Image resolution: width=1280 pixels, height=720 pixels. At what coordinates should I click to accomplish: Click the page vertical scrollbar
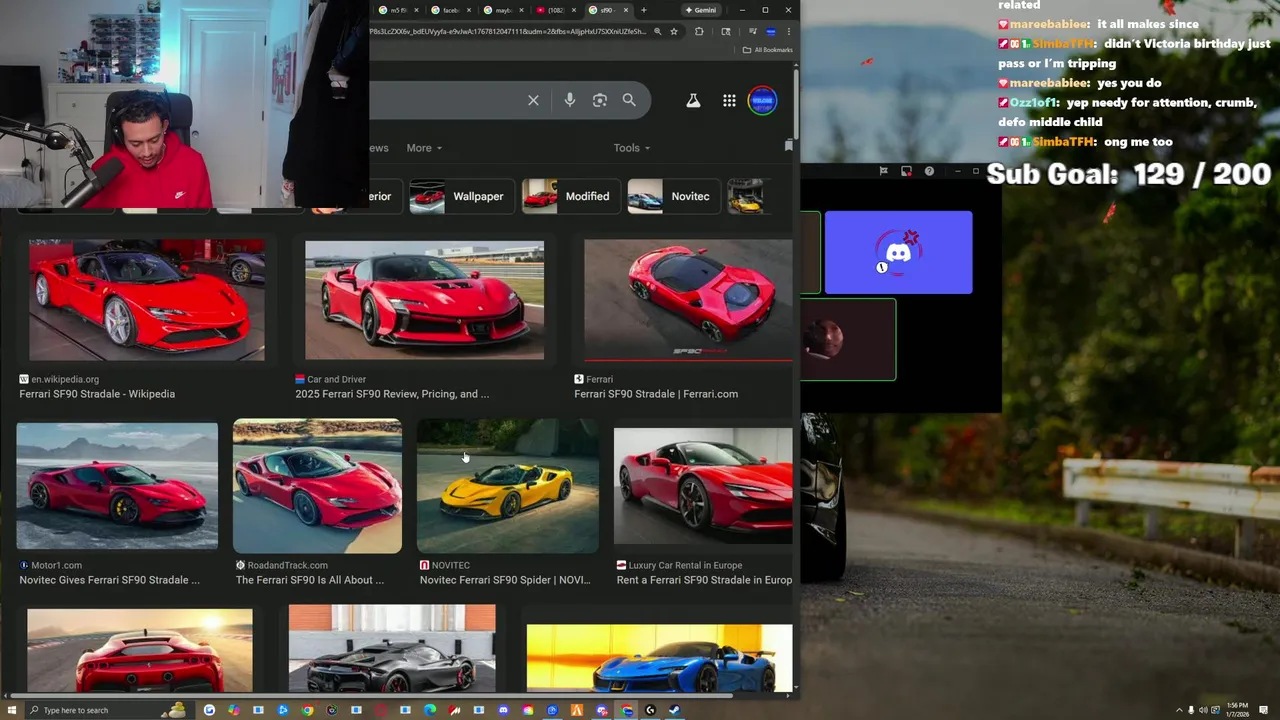(x=796, y=105)
